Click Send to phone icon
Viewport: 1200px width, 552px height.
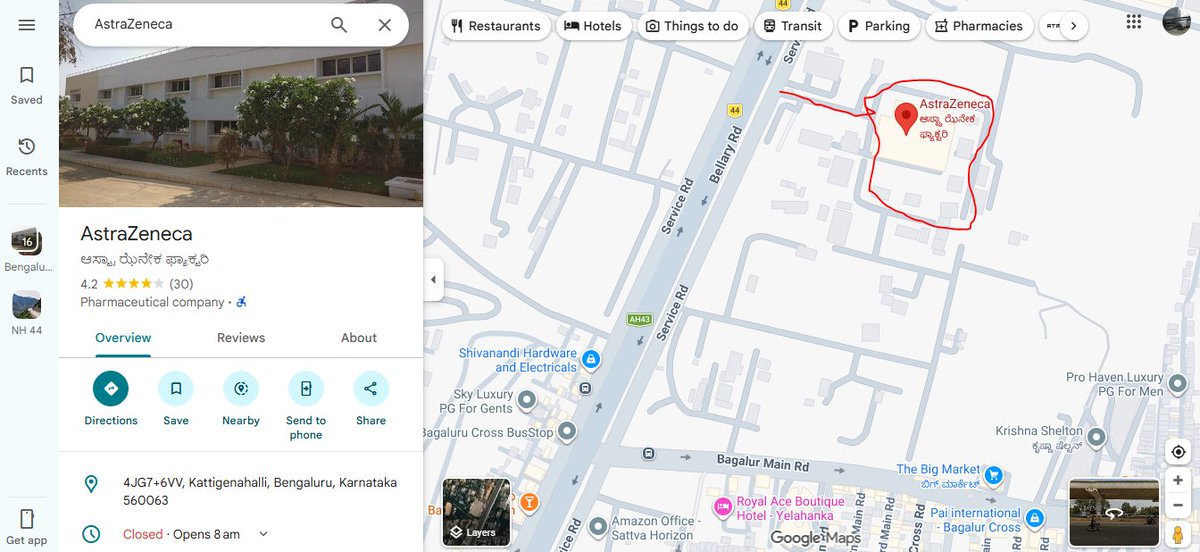click(306, 388)
